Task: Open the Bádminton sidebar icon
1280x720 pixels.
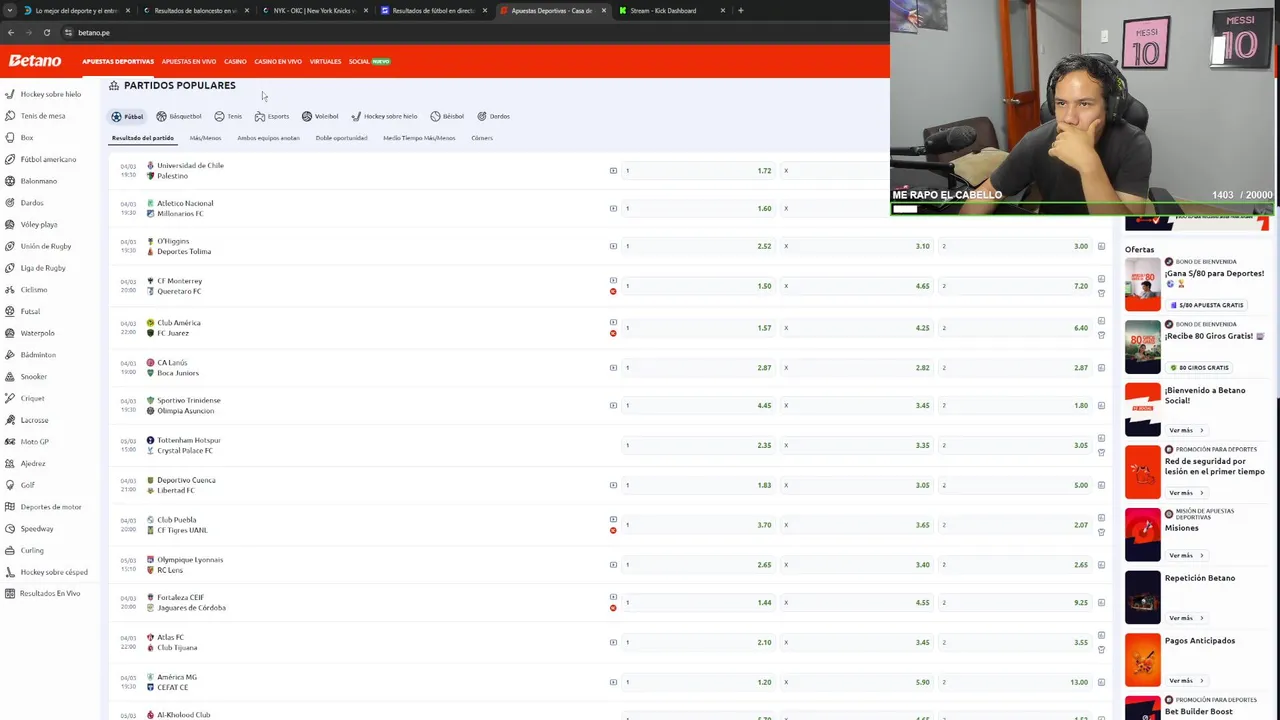Action: pyautogui.click(x=10, y=355)
